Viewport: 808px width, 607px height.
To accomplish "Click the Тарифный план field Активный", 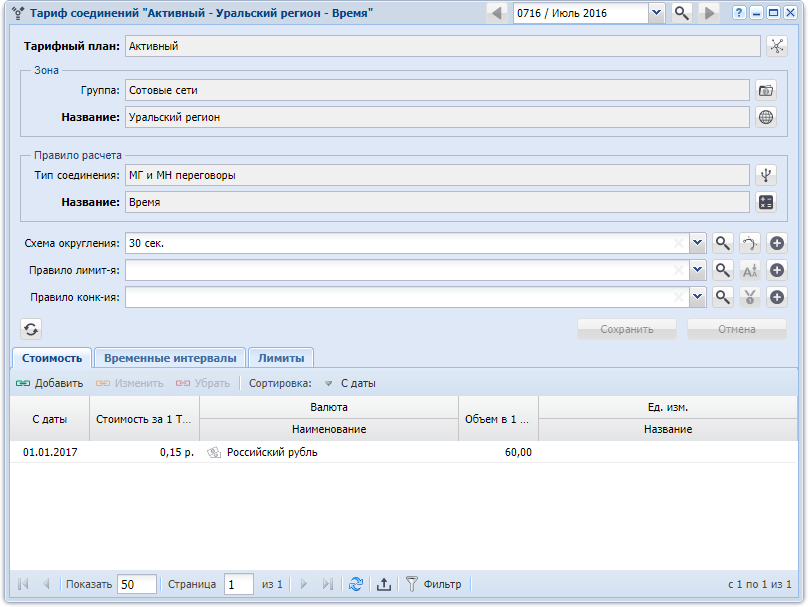I will coord(443,46).
